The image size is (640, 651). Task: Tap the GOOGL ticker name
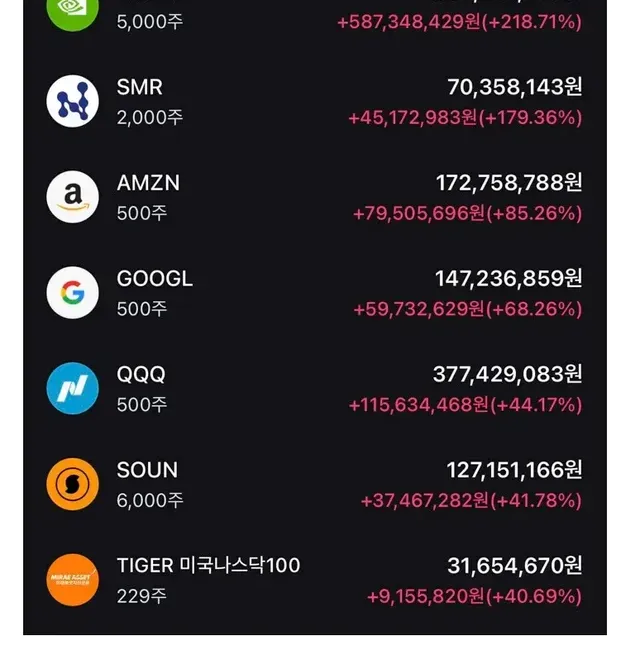pyautogui.click(x=155, y=279)
